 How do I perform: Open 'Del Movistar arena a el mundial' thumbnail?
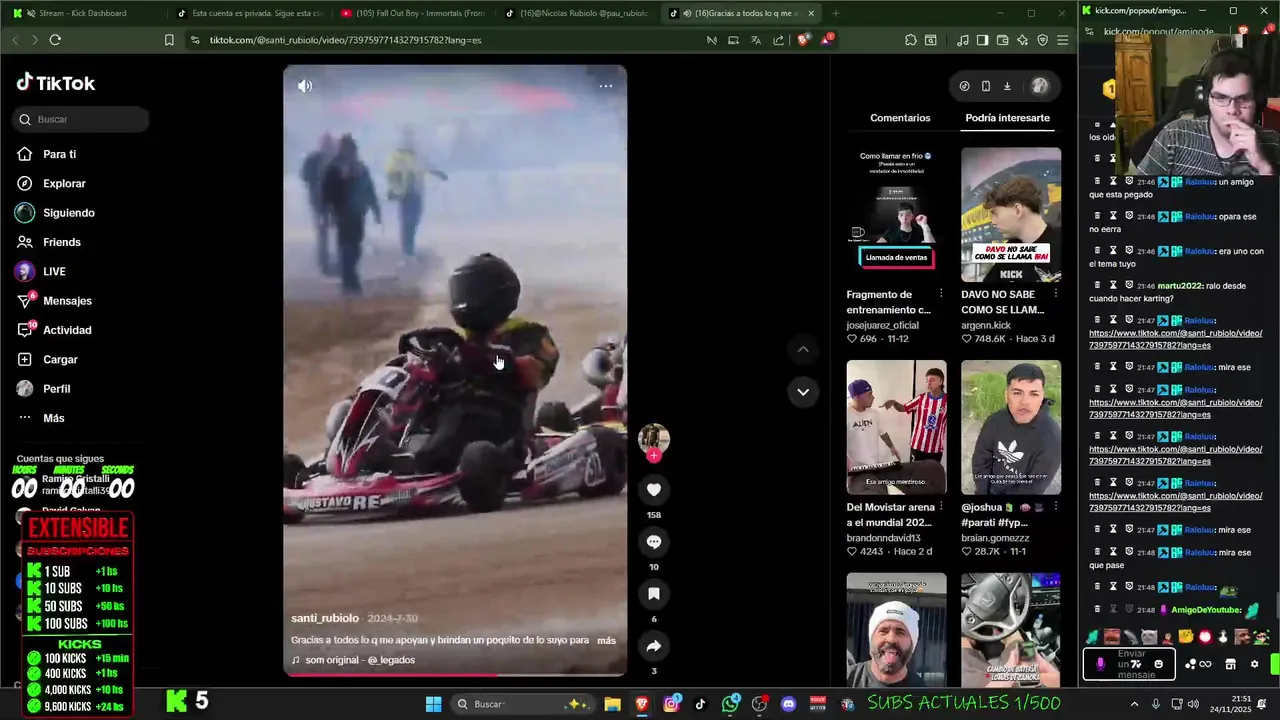click(x=896, y=427)
